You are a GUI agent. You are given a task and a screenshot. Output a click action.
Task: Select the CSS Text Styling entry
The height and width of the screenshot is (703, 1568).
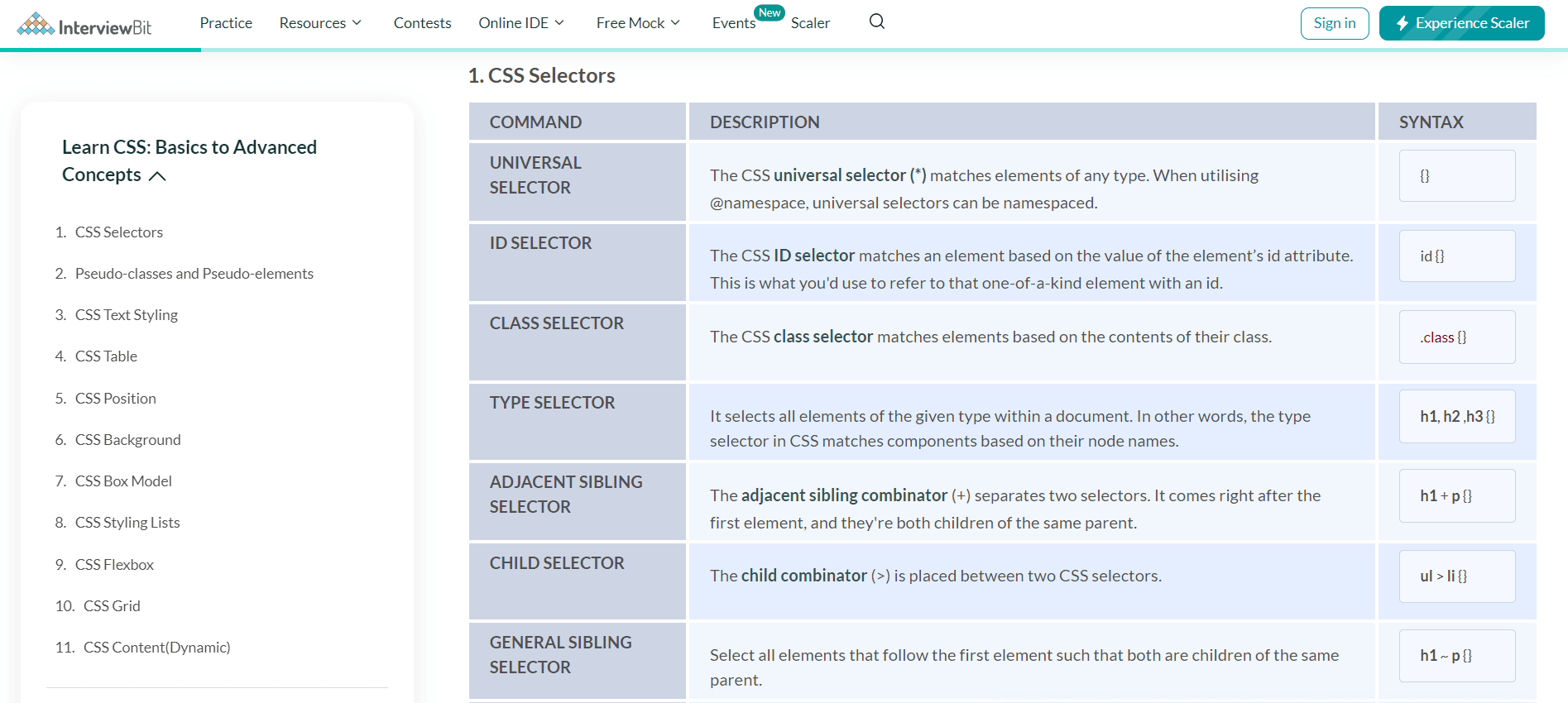[126, 315]
